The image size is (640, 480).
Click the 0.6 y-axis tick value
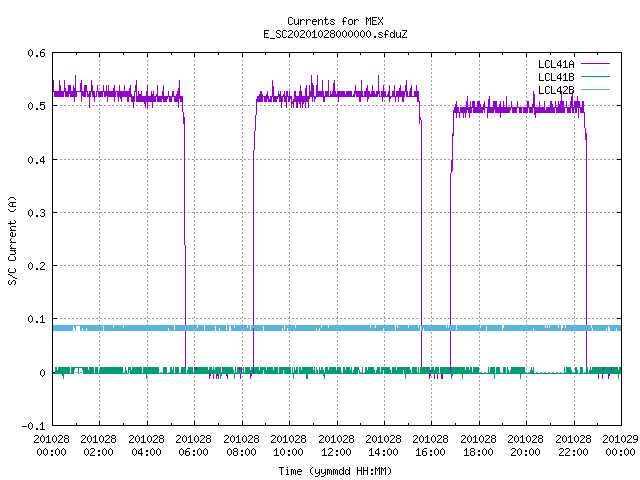[x=36, y=53]
